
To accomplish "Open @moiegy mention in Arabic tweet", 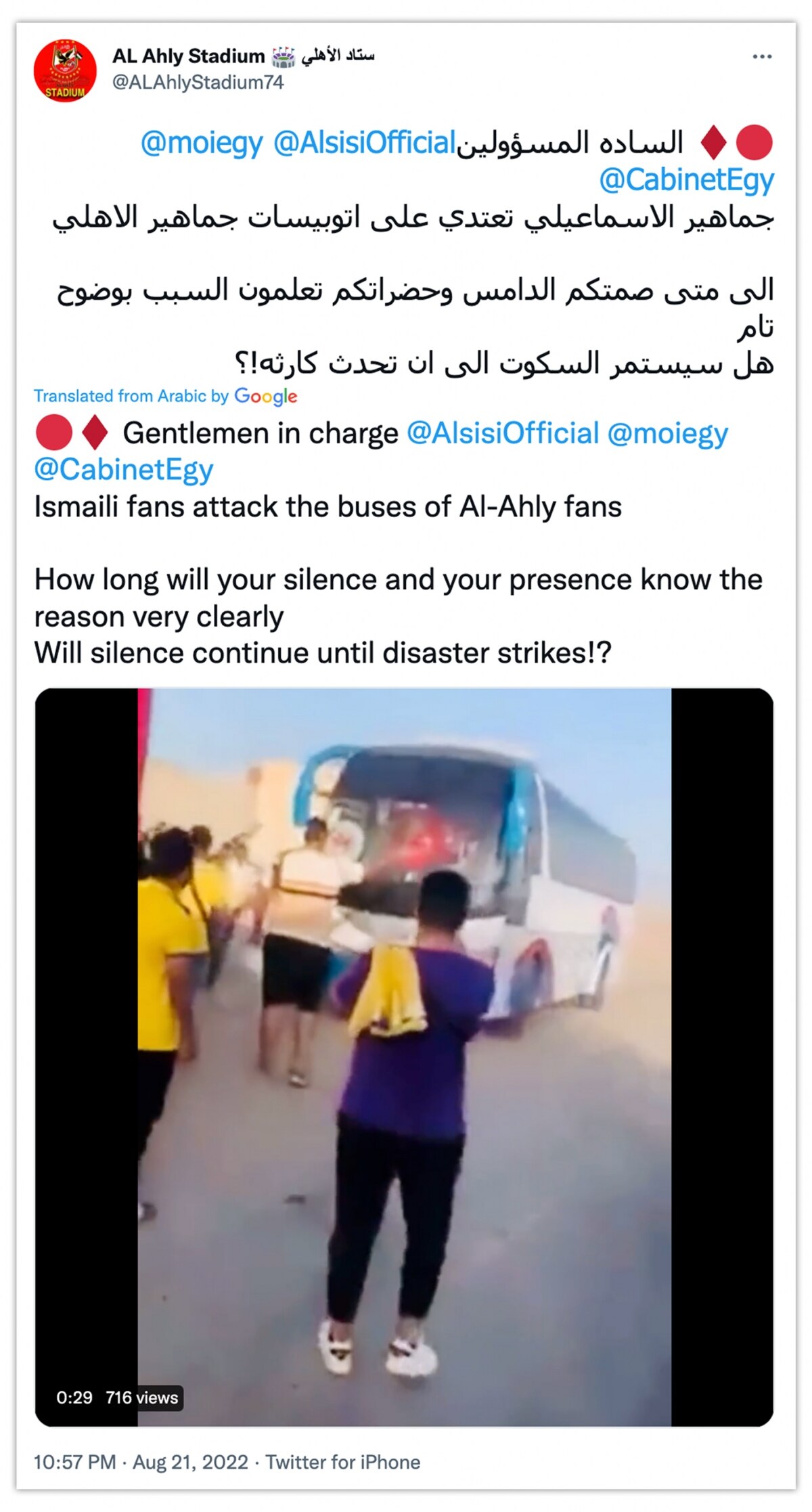I will (x=202, y=143).
